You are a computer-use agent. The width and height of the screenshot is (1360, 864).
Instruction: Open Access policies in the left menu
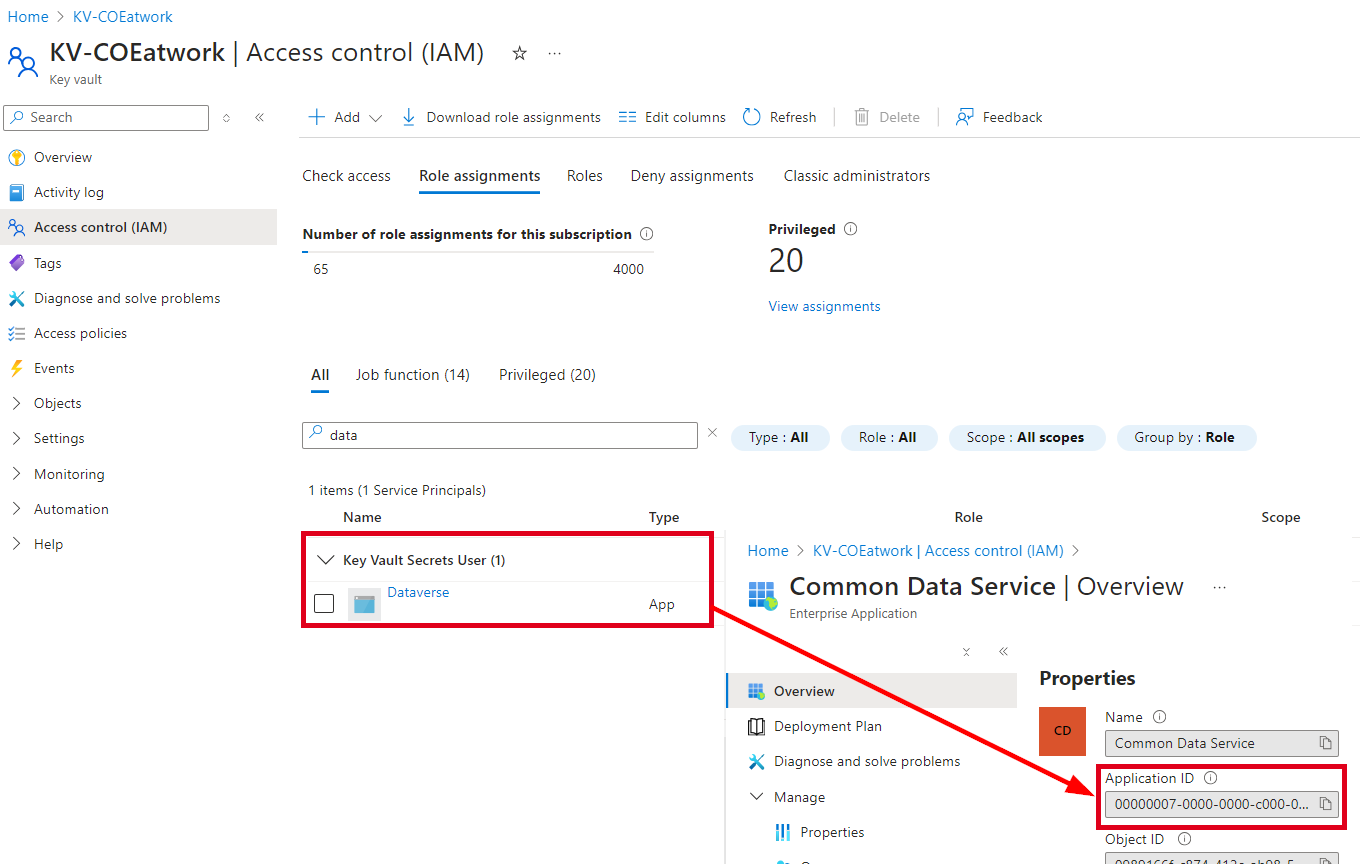(80, 333)
